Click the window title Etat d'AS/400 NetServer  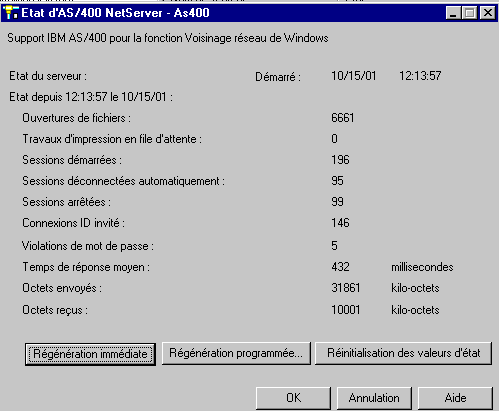[x=115, y=13]
